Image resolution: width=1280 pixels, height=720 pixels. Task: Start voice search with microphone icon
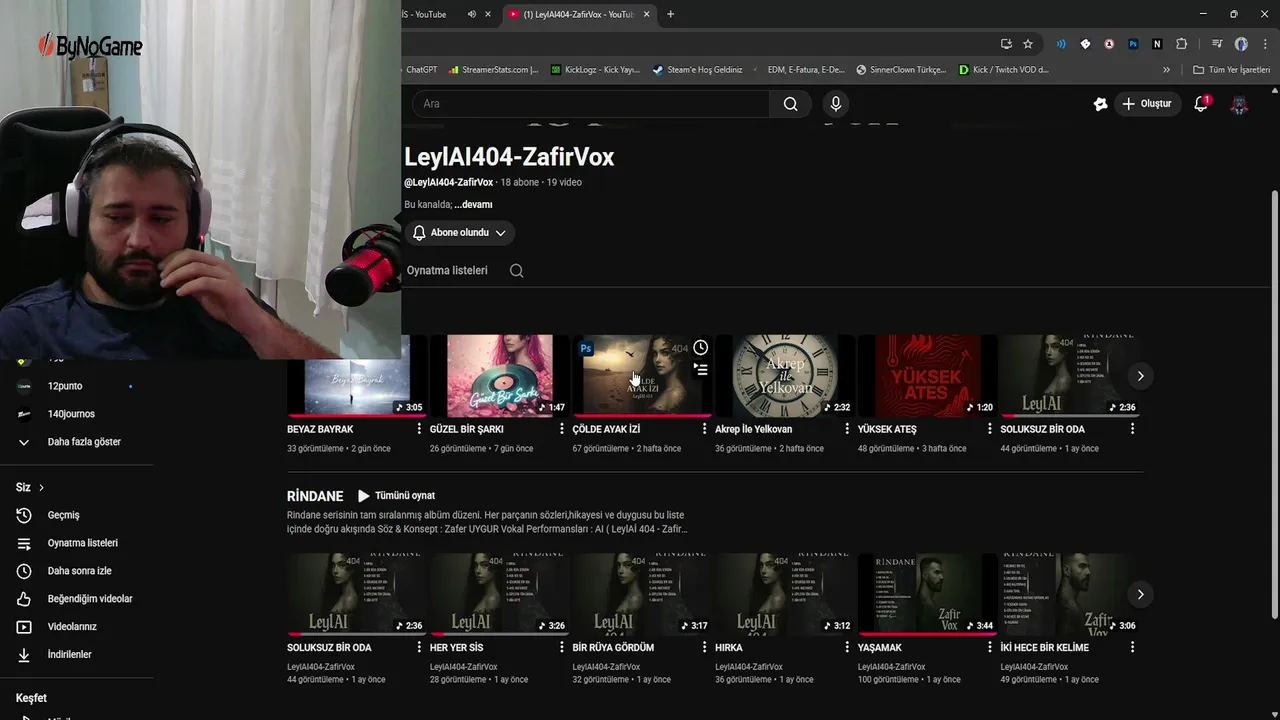tap(836, 104)
